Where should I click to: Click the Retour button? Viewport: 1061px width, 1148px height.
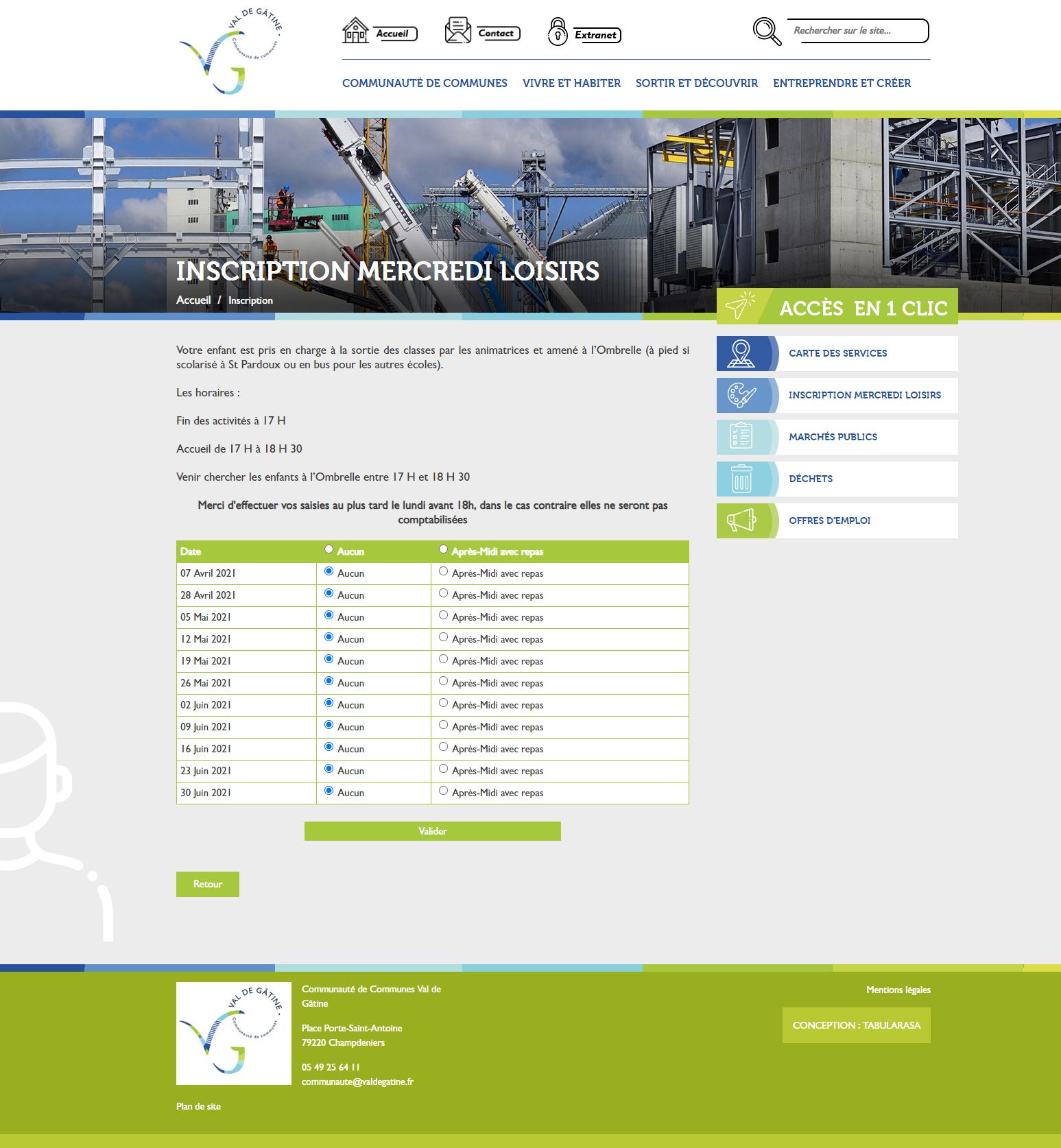pos(208,884)
